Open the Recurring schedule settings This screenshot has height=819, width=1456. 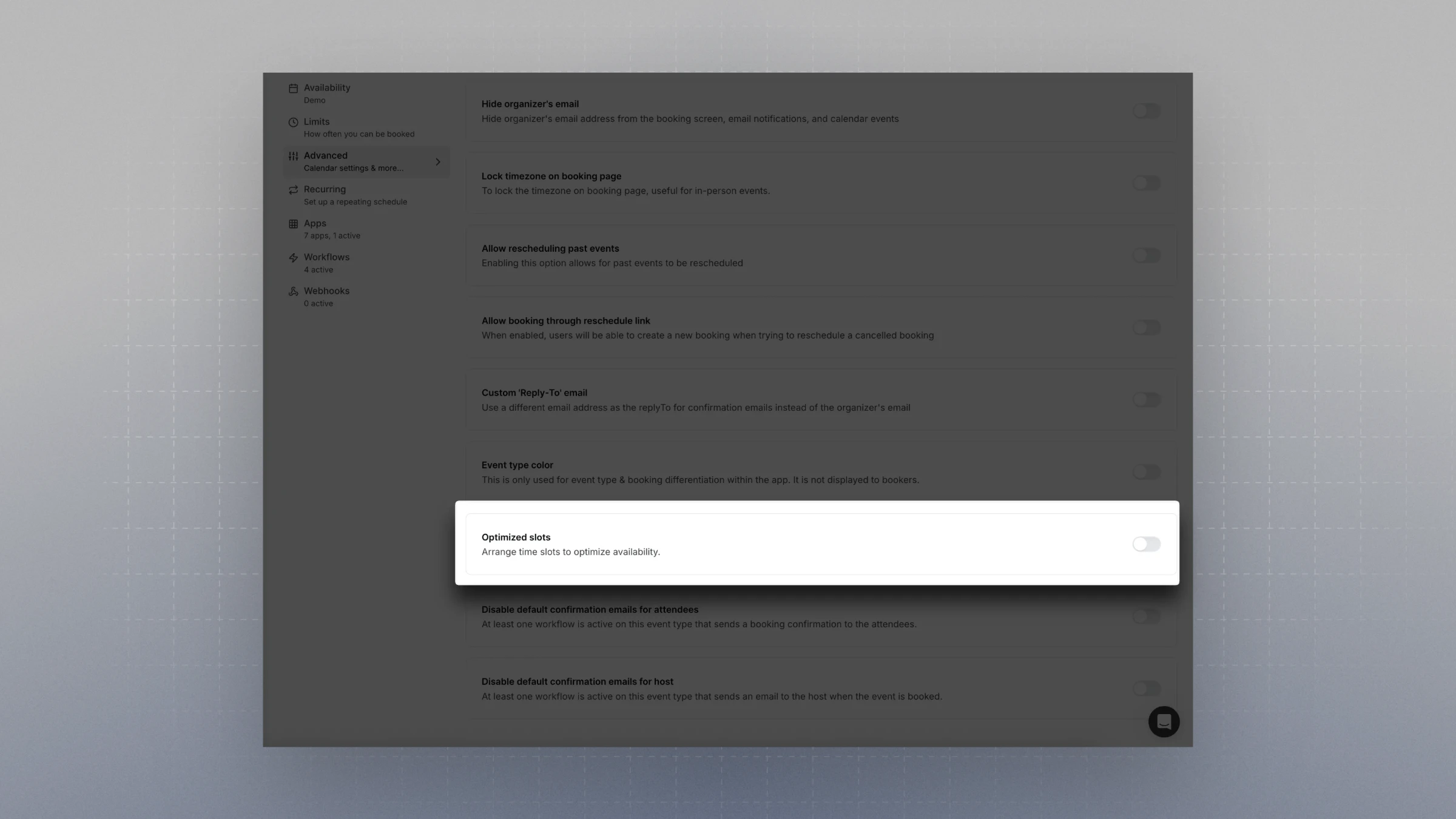pos(325,189)
